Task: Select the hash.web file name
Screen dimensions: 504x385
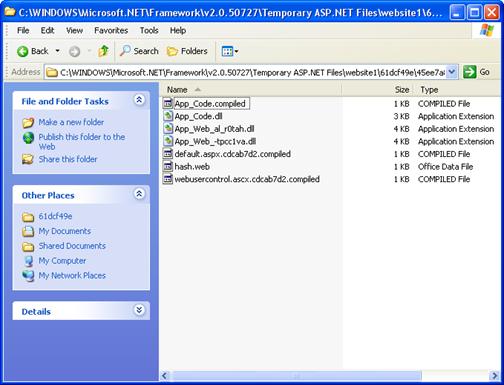Action: [192, 167]
